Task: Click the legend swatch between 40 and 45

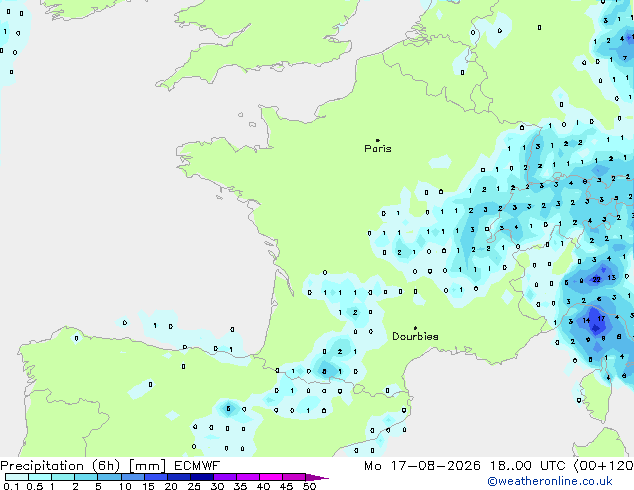Action: [271, 477]
